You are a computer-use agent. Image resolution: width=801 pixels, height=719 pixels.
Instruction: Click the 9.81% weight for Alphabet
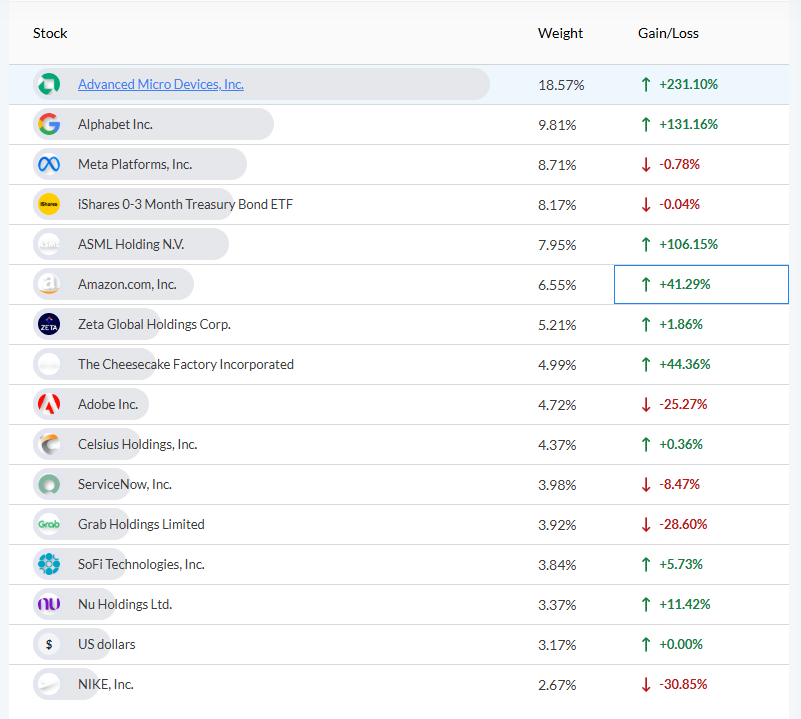[557, 125]
